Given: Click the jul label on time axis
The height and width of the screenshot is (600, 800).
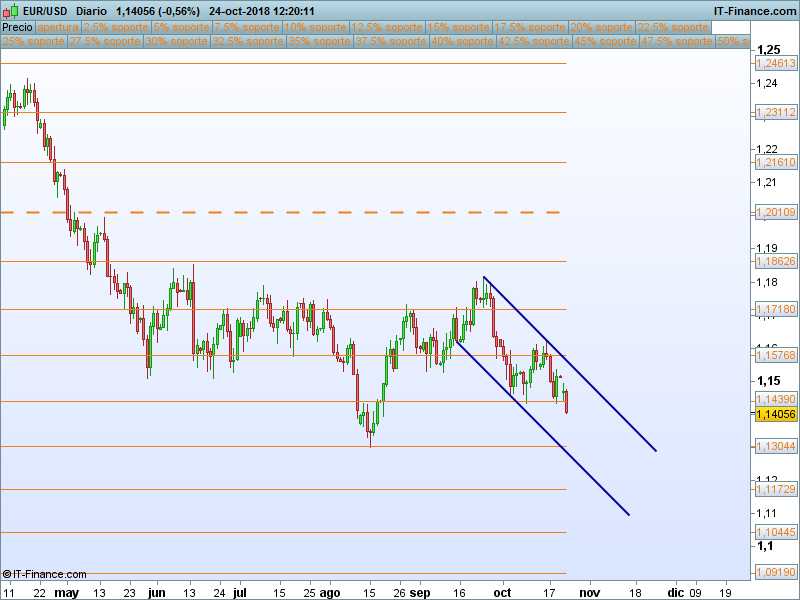Looking at the screenshot, I should pos(239,593).
